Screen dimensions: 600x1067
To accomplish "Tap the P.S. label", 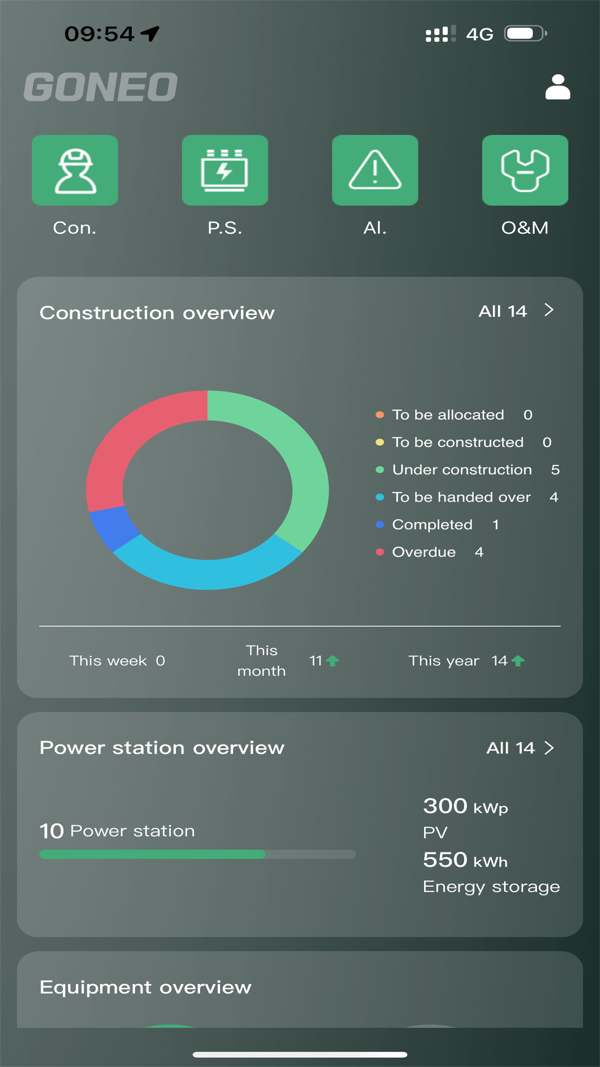I will coord(225,228).
